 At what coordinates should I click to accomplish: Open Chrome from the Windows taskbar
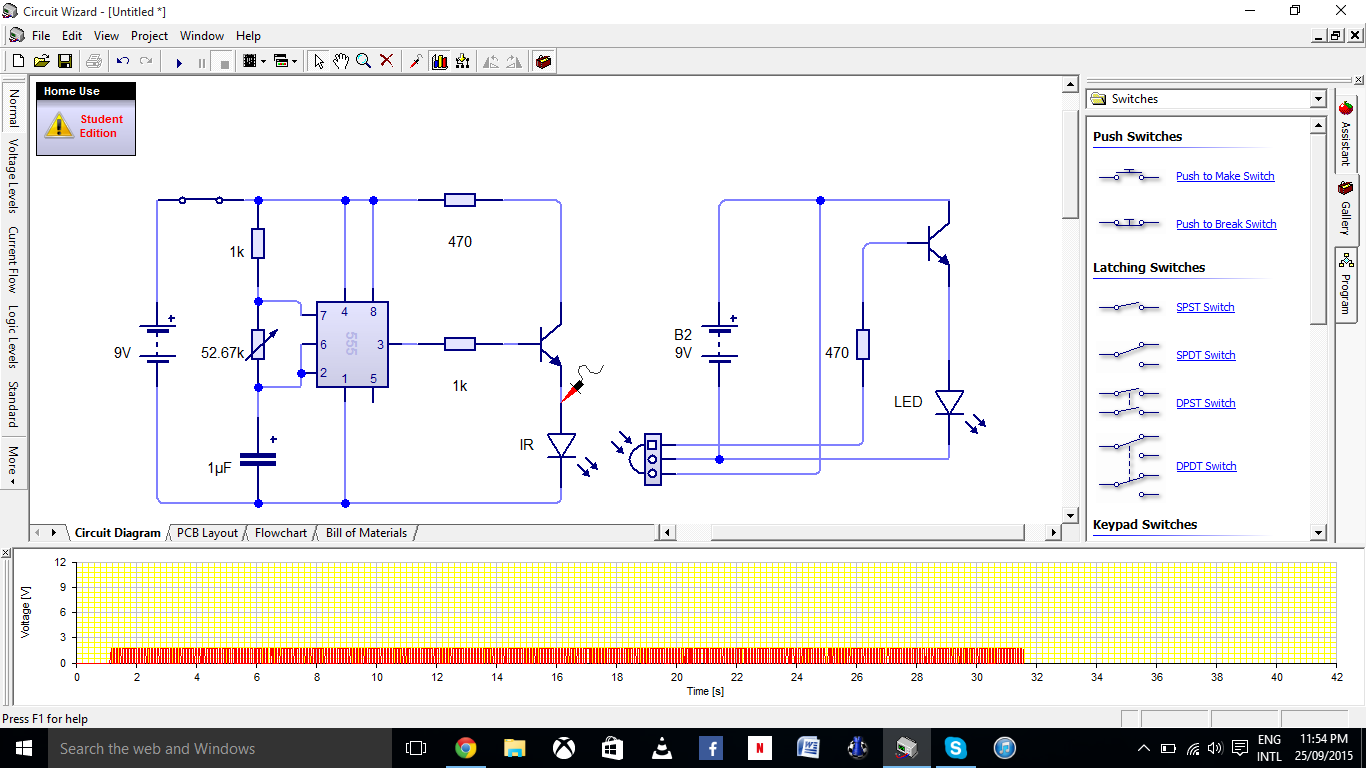(x=465, y=748)
